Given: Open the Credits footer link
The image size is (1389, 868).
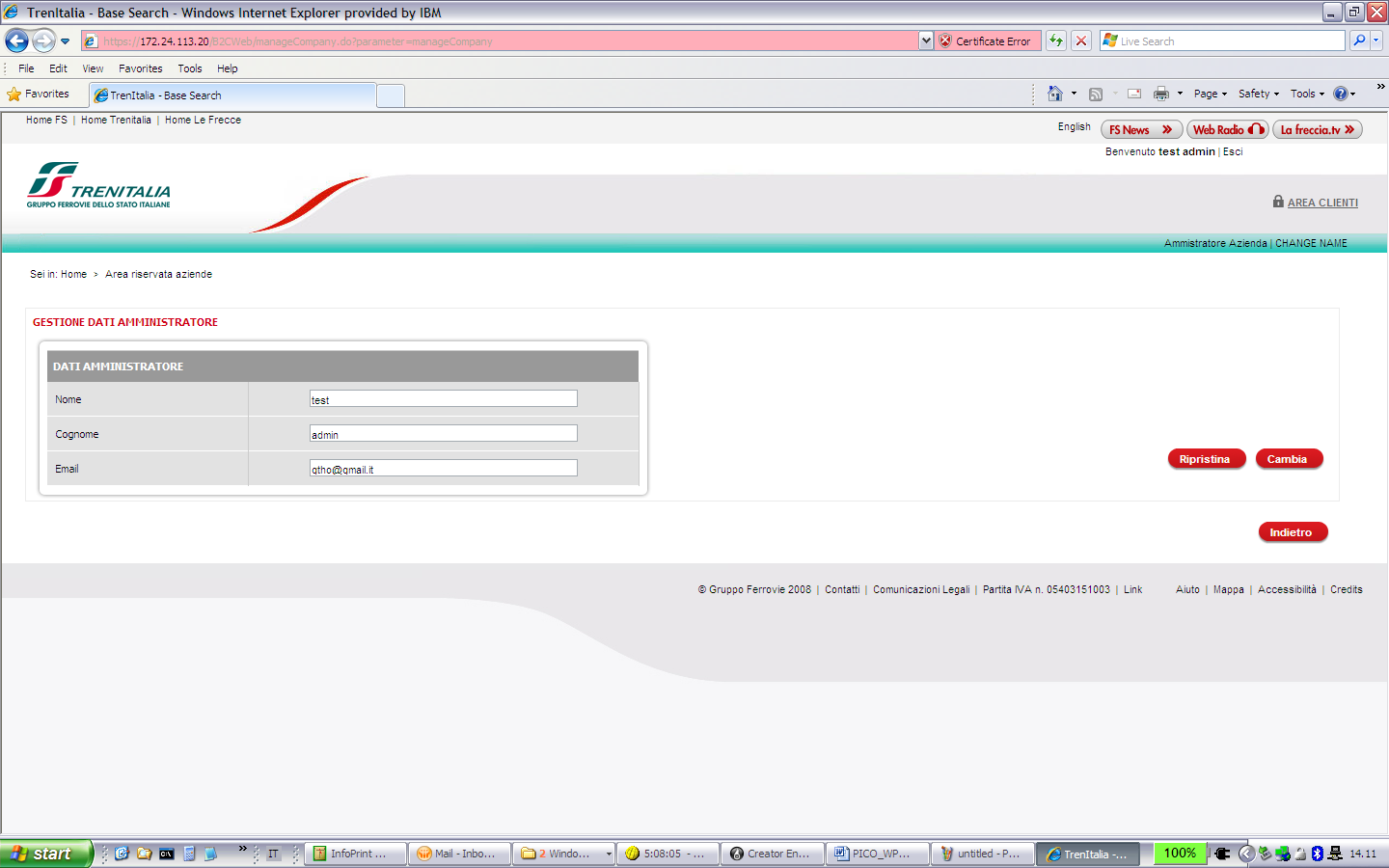Looking at the screenshot, I should tap(1347, 589).
